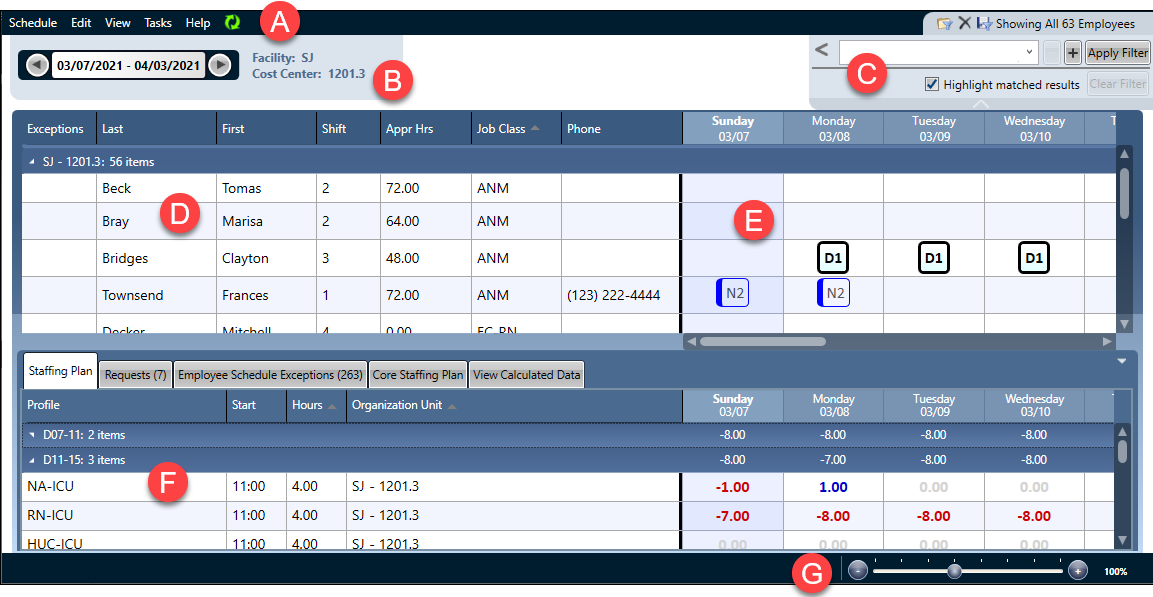1153x597 pixels.
Task: Go to the previous schedule period
Action: pos(37,66)
